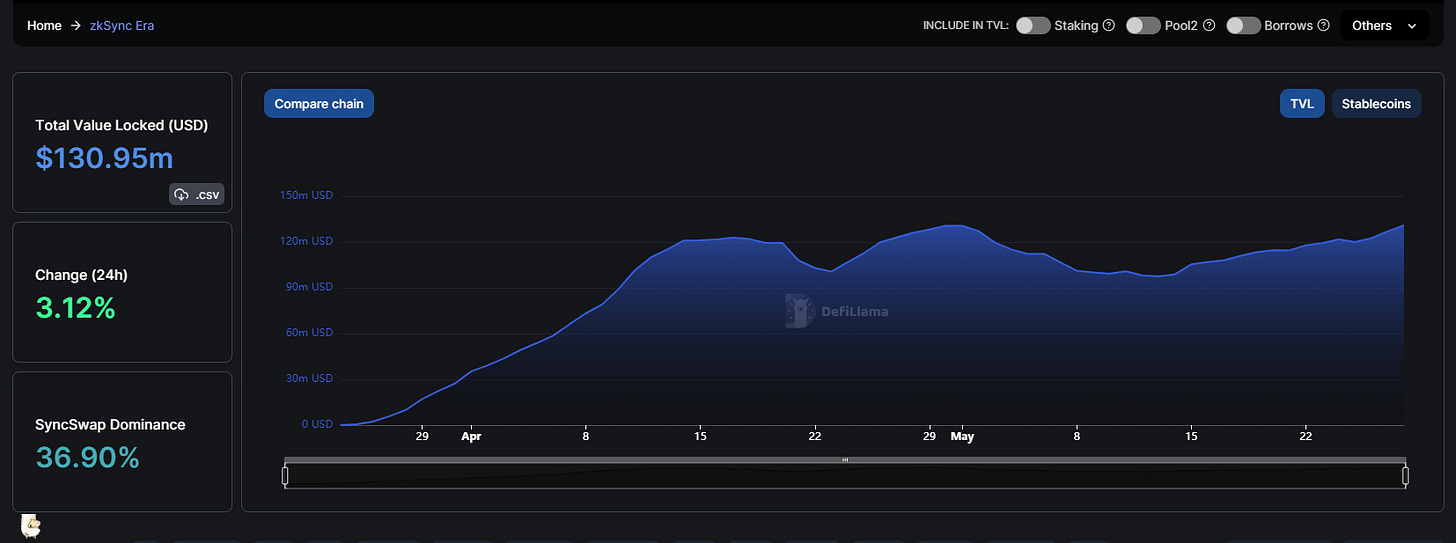Image resolution: width=1456 pixels, height=543 pixels.
Task: Switch chart to the Stablecoins tab
Action: click(1376, 104)
